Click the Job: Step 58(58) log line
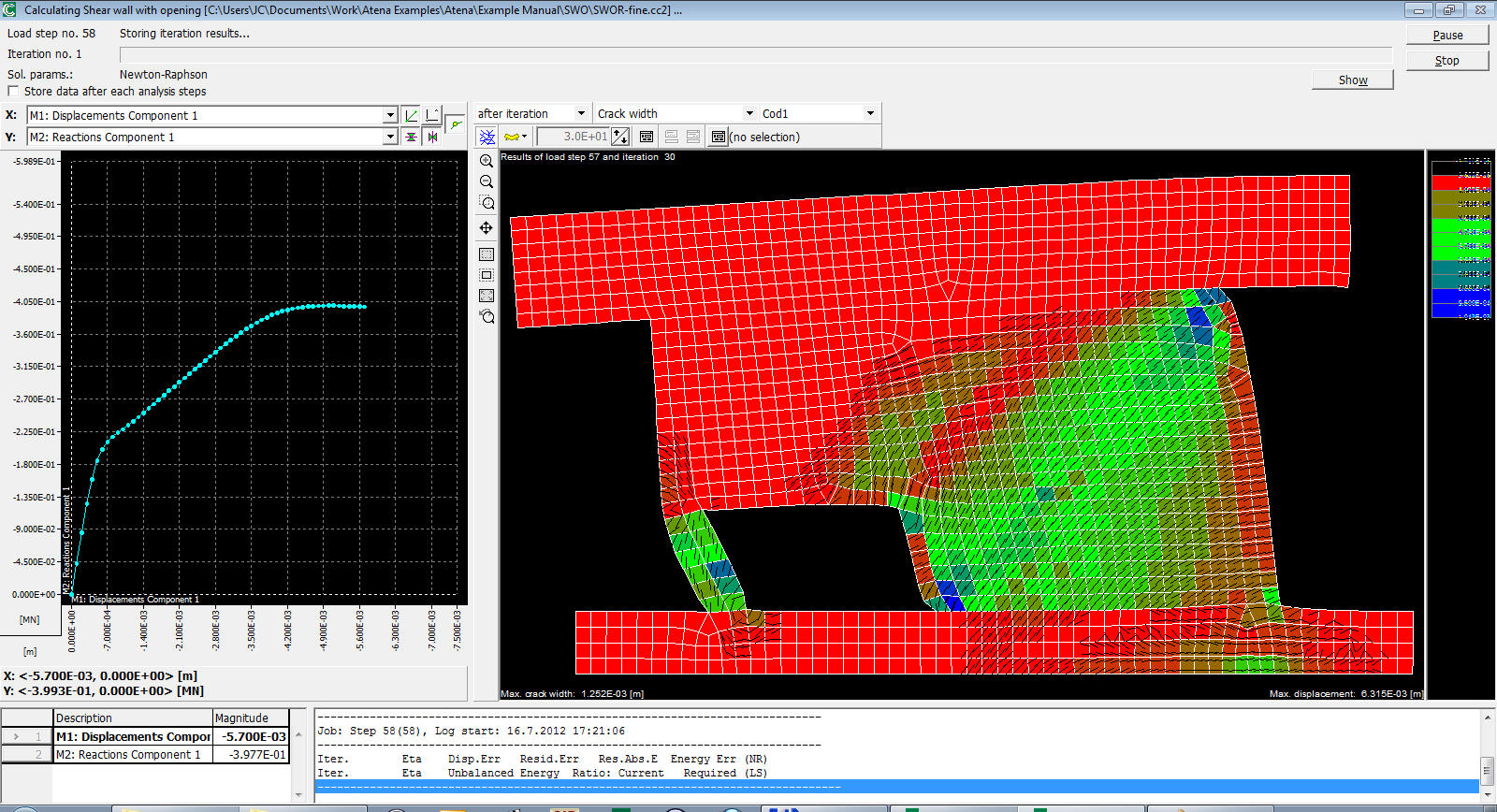The height and width of the screenshot is (812, 1497). point(471,731)
